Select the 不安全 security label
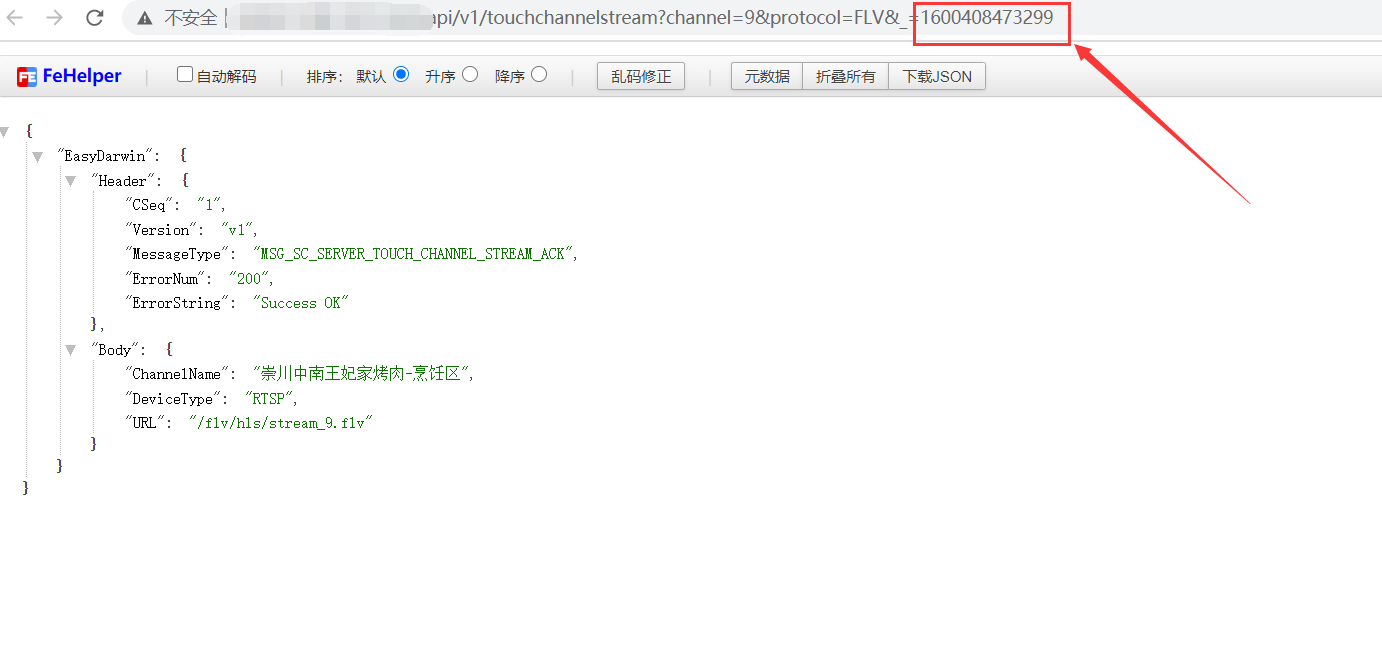Viewport: 1382px width, 650px height. click(190, 18)
